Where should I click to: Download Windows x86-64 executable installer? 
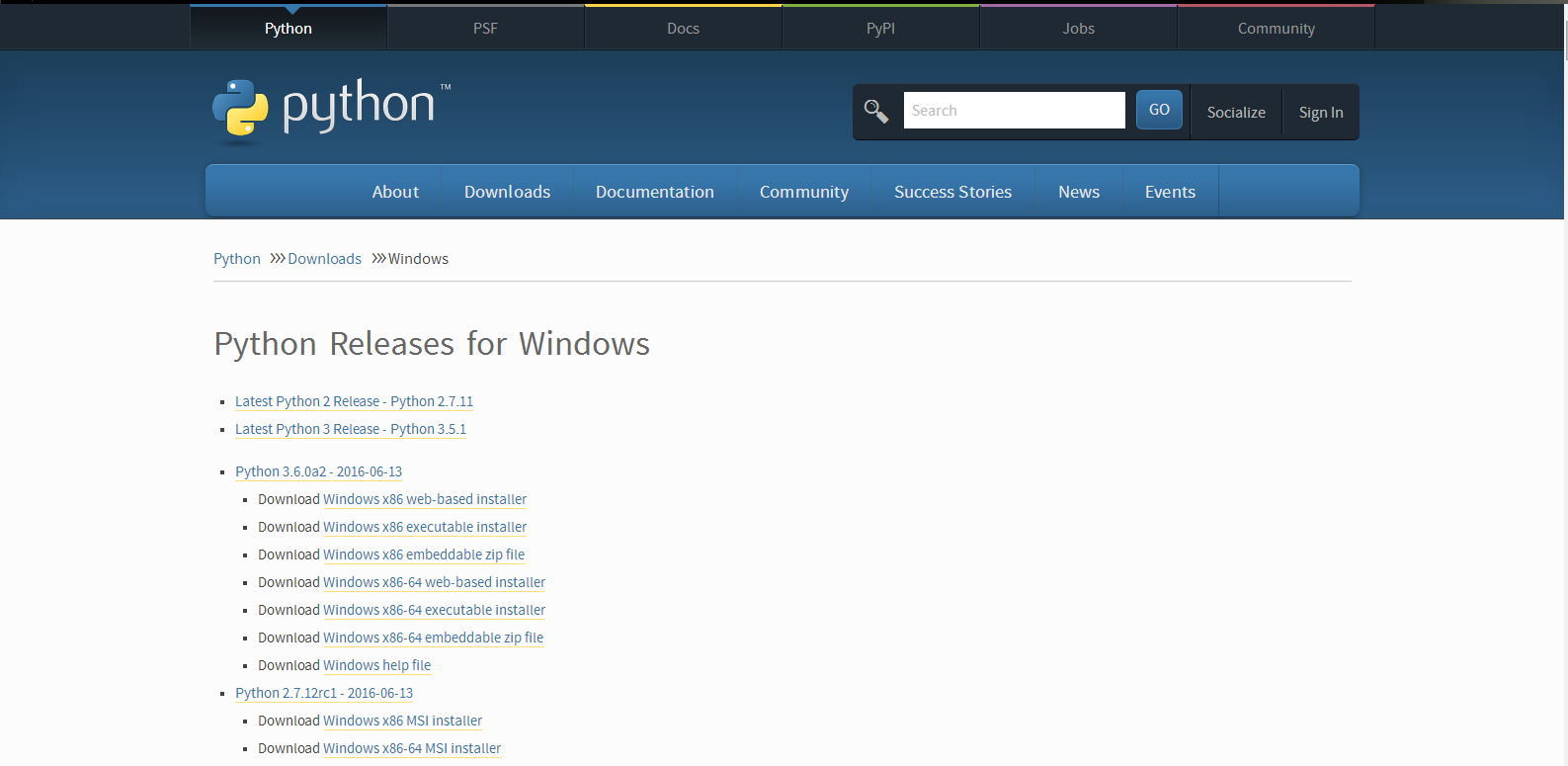(434, 610)
